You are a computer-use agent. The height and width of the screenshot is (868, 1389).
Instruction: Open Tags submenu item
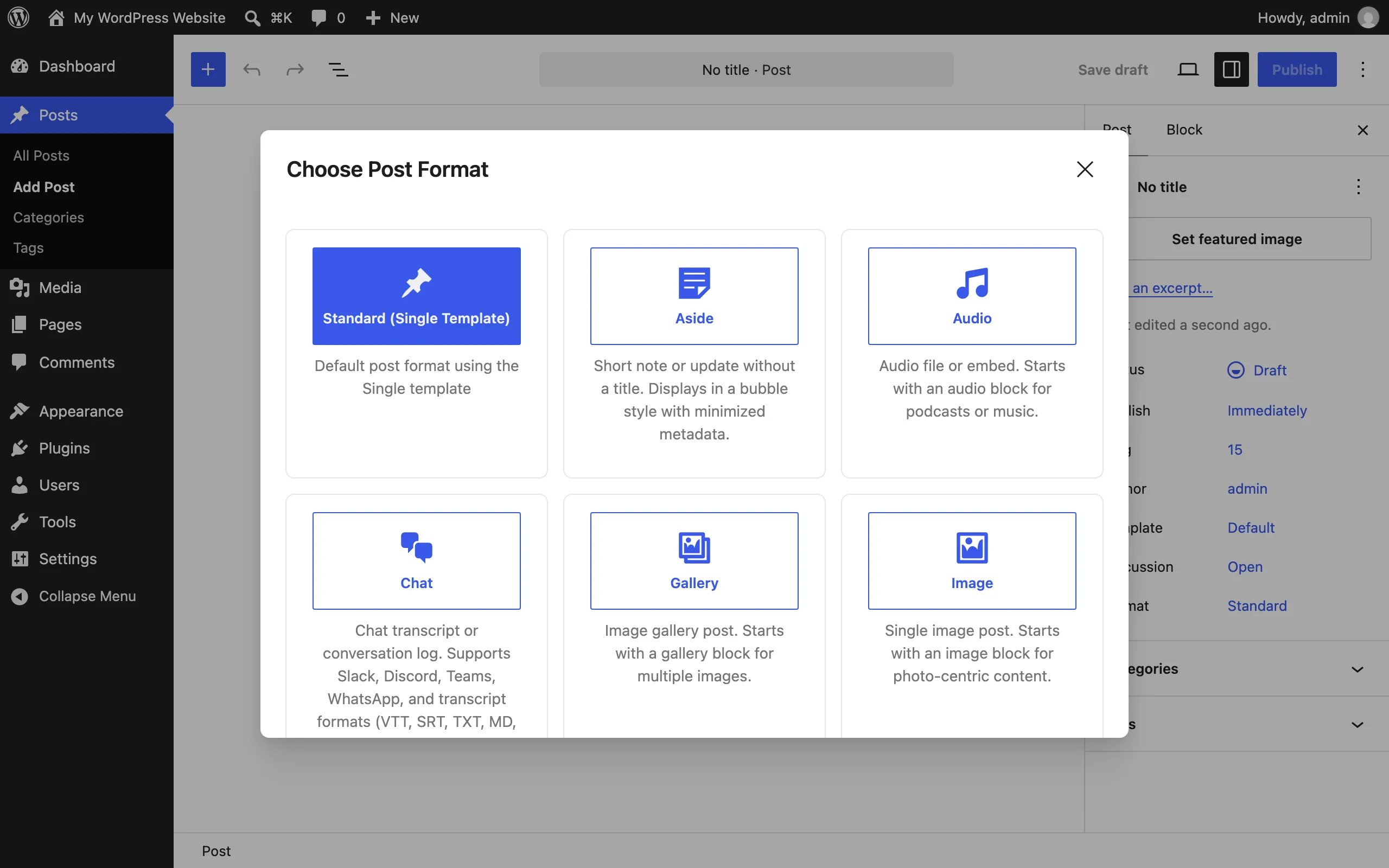tap(28, 247)
